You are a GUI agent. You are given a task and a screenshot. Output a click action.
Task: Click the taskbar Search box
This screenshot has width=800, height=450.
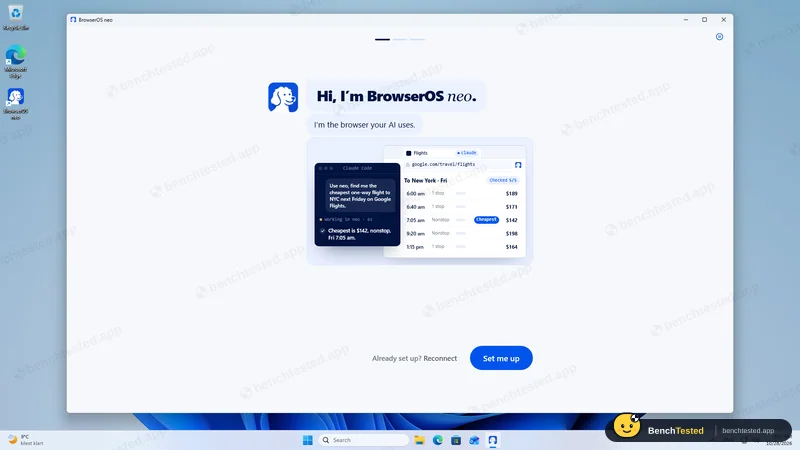click(364, 440)
